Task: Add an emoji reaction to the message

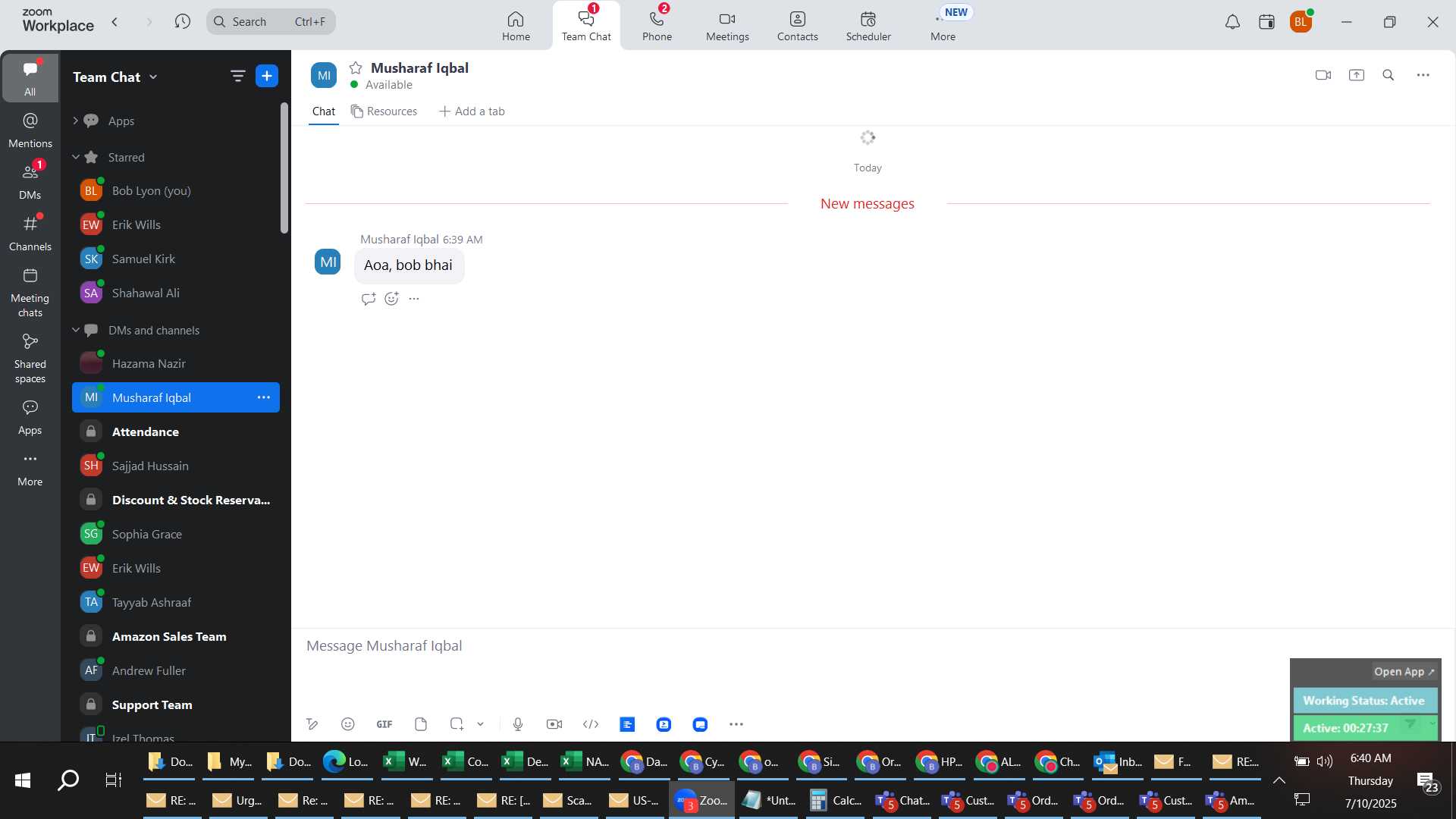Action: click(x=391, y=299)
